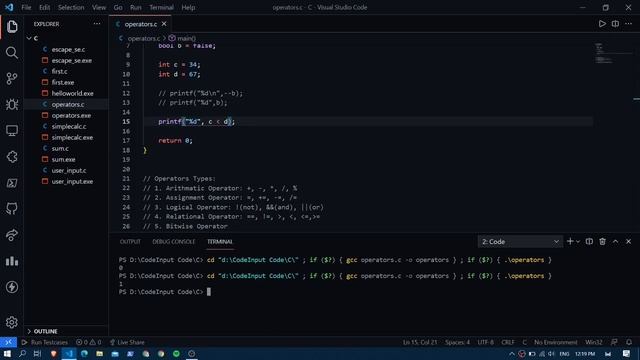
Task: Click the feedback icon in status bar
Action: point(614,342)
